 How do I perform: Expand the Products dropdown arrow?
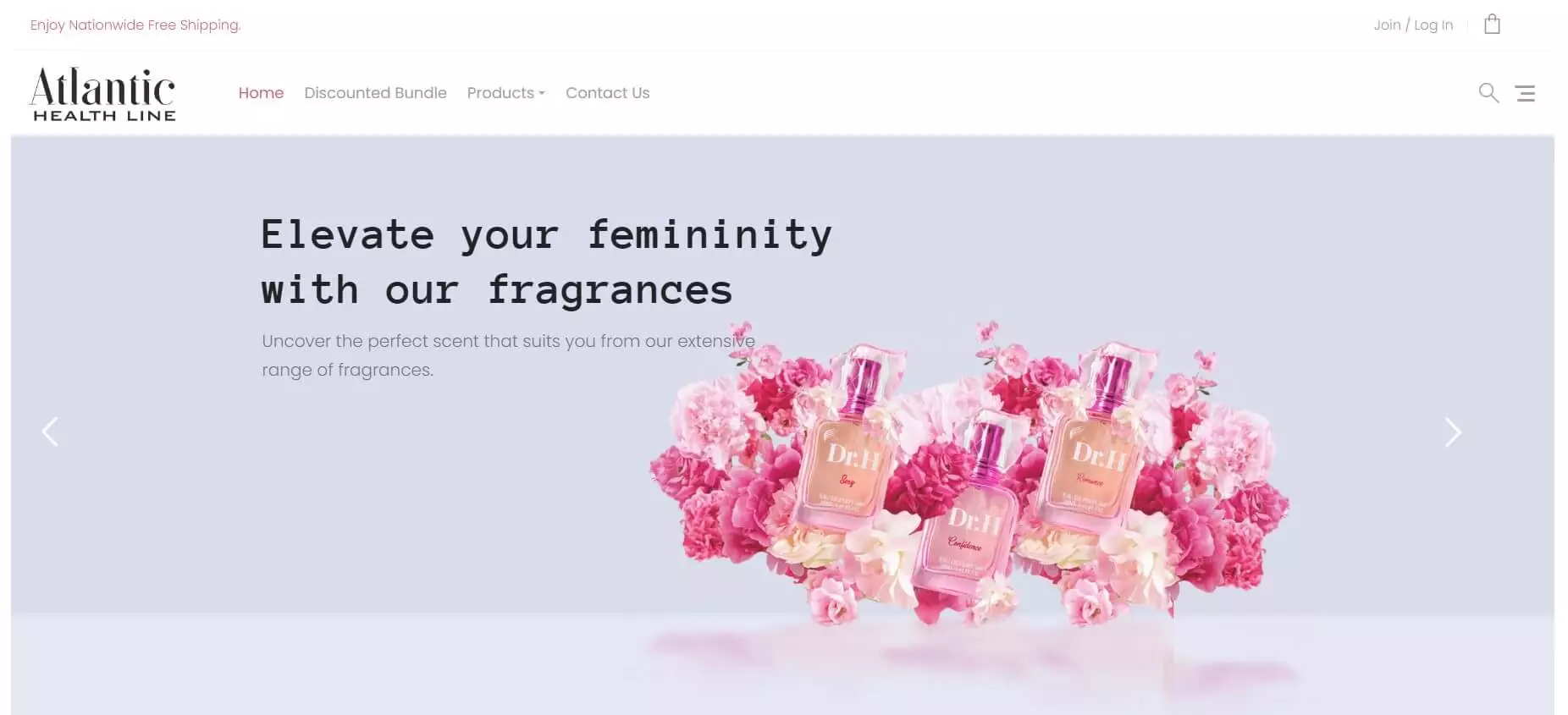pos(542,93)
